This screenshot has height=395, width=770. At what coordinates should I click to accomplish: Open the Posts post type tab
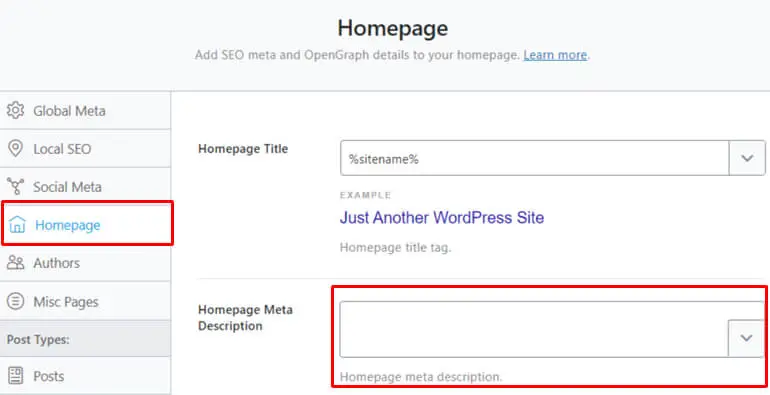click(85, 376)
